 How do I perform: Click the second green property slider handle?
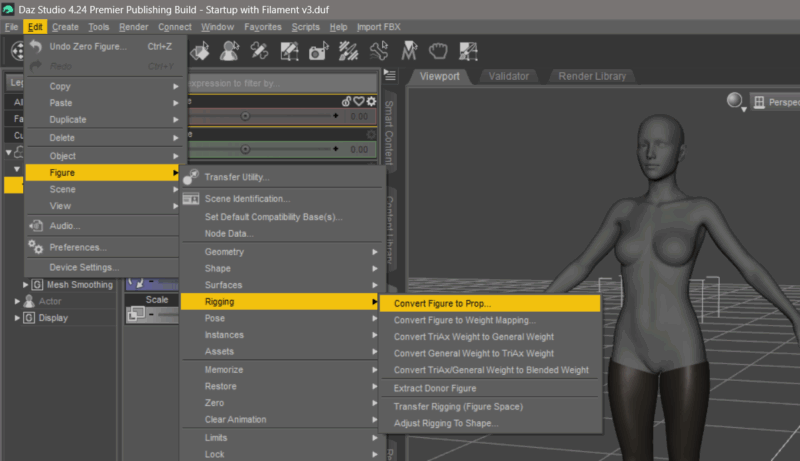tap(245, 149)
